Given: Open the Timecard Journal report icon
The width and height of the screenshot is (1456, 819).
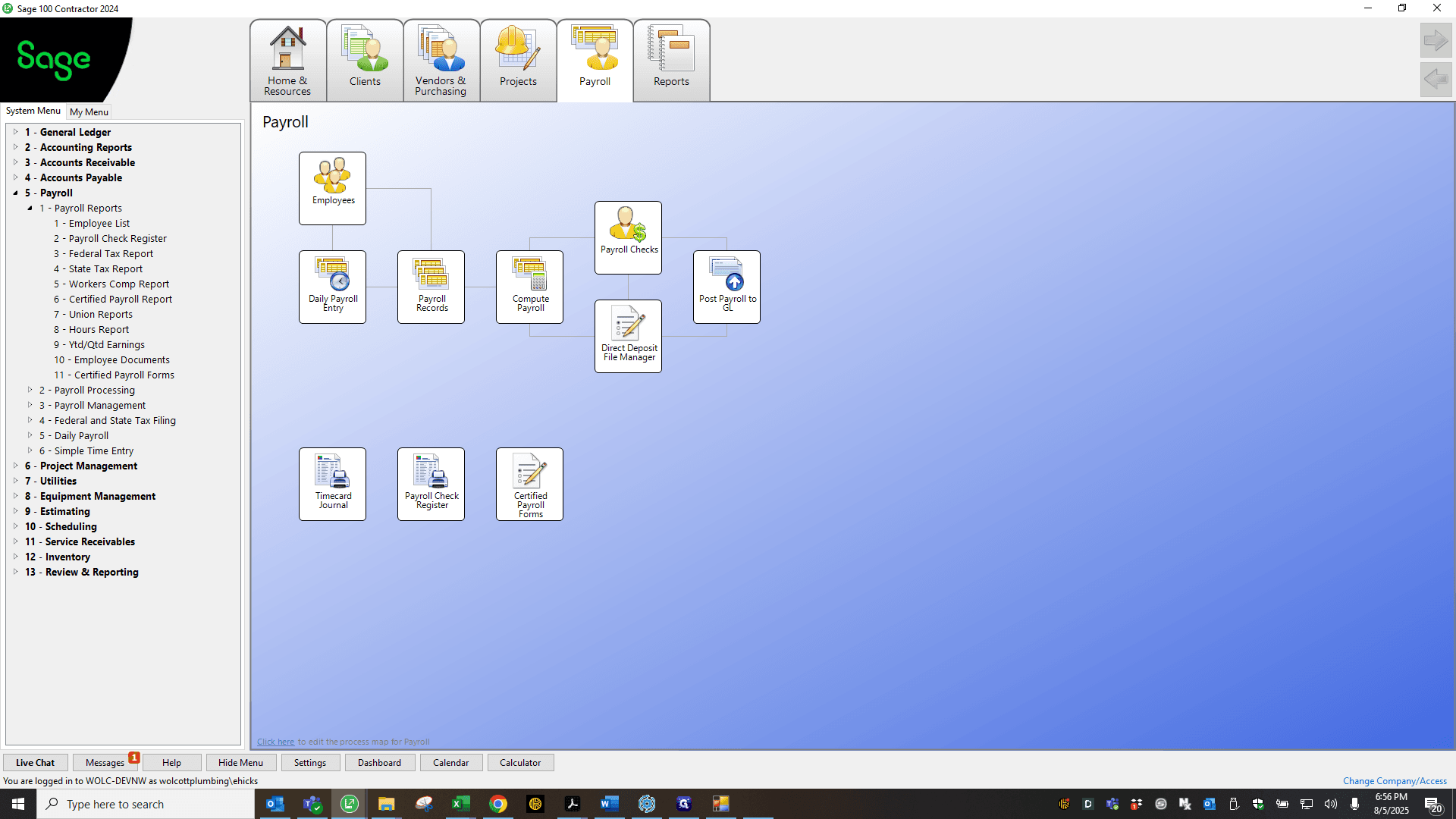Looking at the screenshot, I should click(332, 484).
